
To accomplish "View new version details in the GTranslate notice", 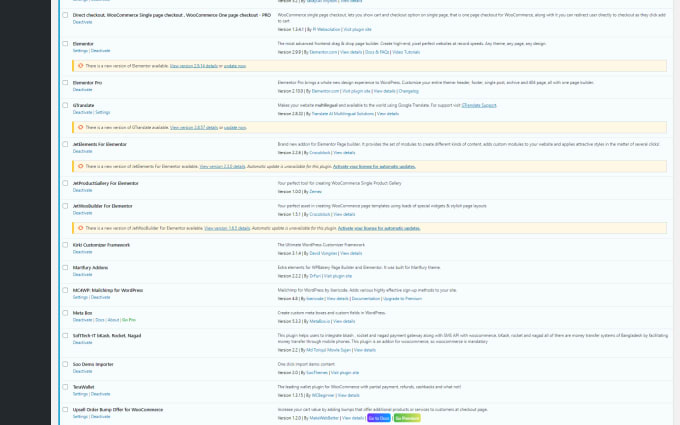I will pos(193,128).
